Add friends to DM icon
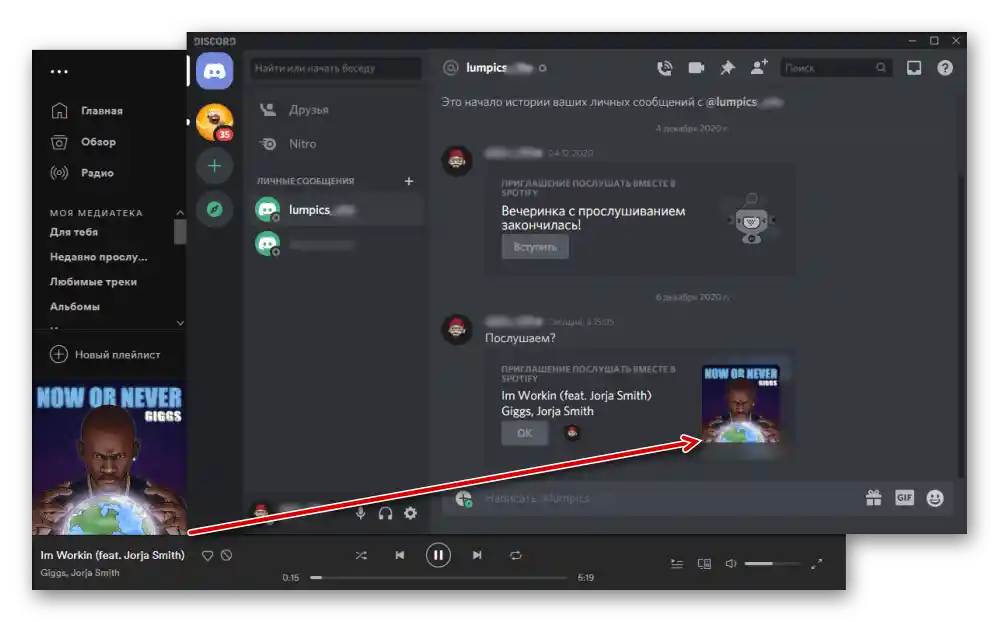The image size is (999, 622). (758, 67)
